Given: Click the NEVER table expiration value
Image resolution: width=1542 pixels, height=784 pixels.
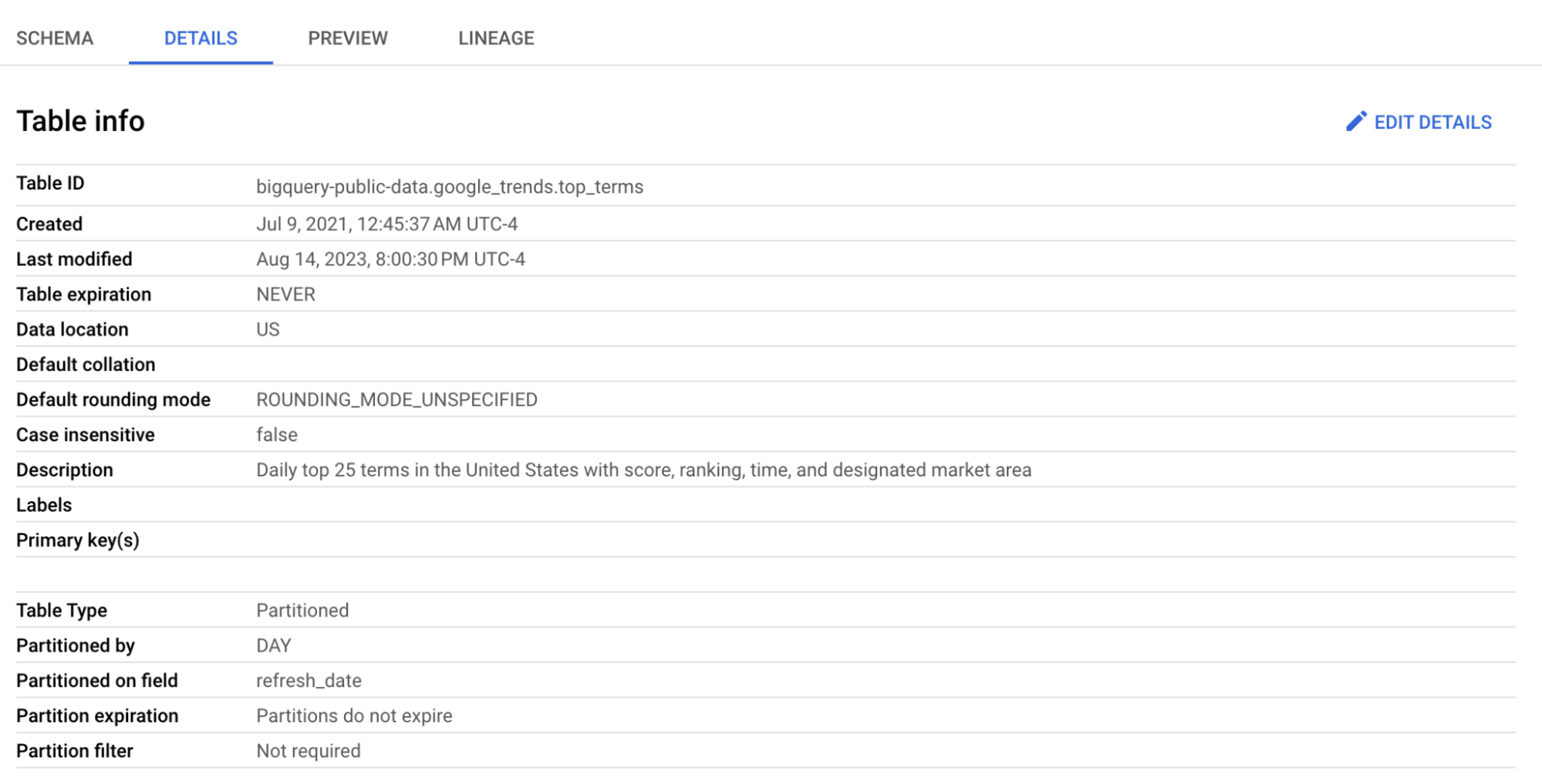Looking at the screenshot, I should point(285,294).
